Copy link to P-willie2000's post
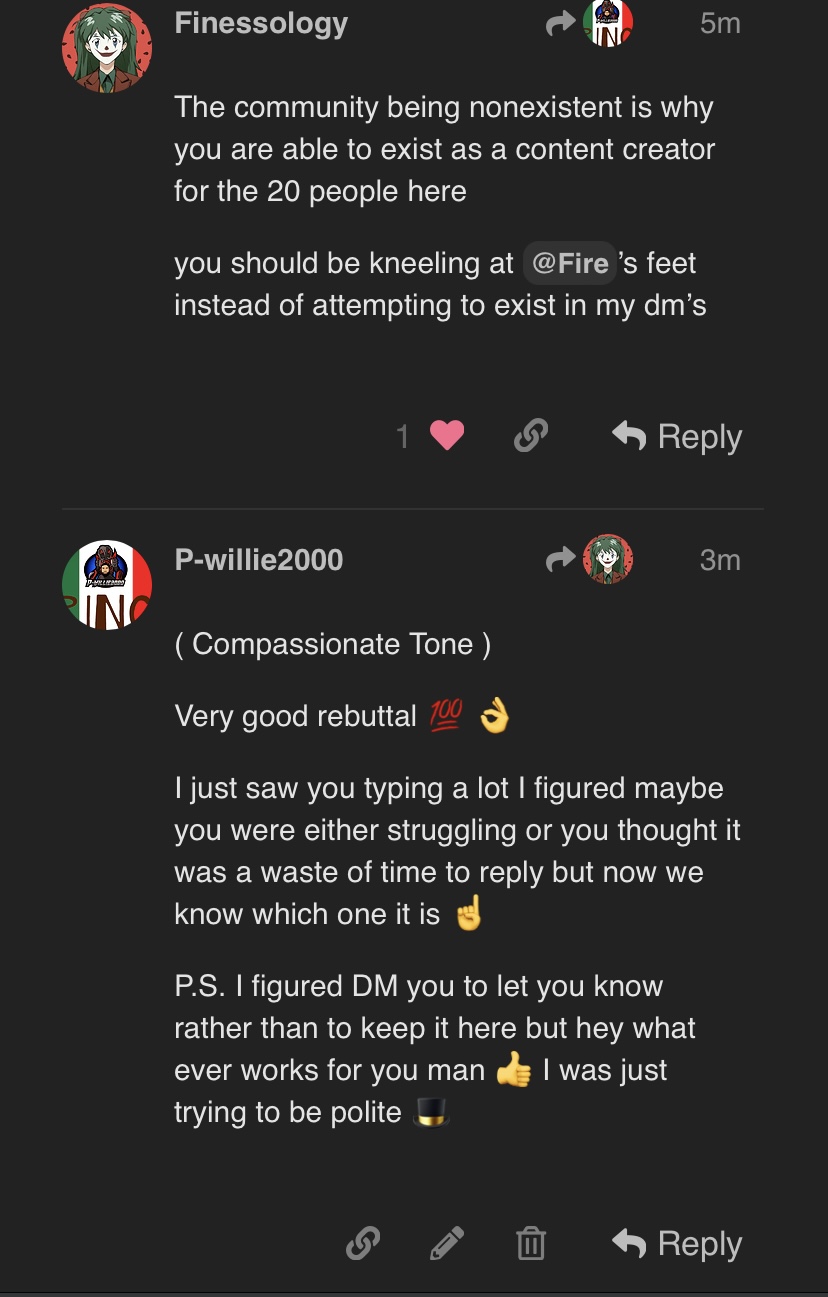 pos(362,1244)
